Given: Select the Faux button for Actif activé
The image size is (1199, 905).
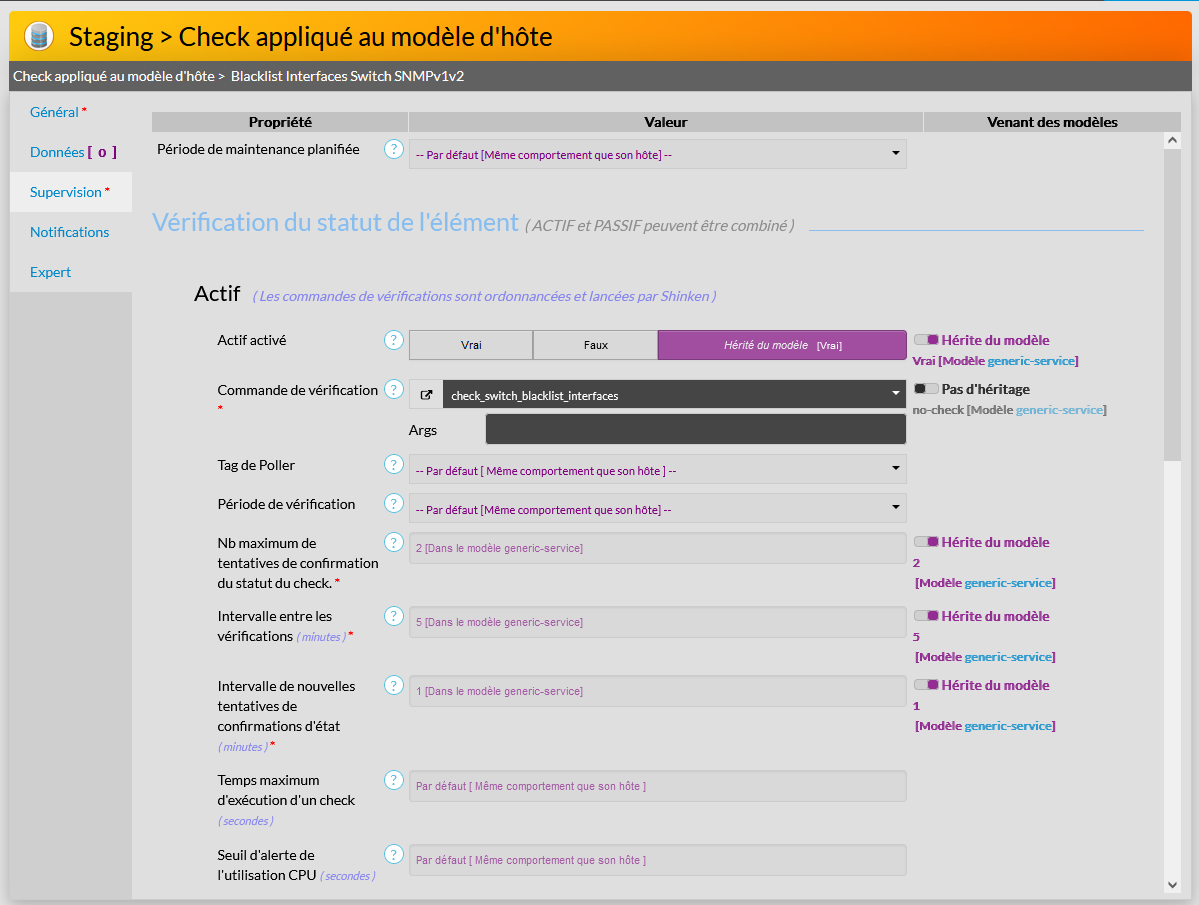Looking at the screenshot, I should click(595, 345).
